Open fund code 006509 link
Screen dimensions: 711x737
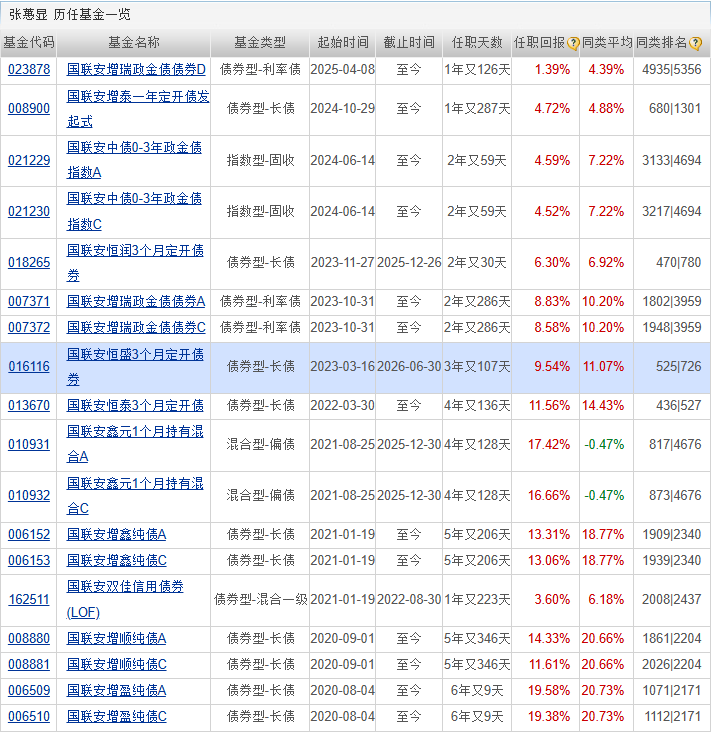point(29,690)
